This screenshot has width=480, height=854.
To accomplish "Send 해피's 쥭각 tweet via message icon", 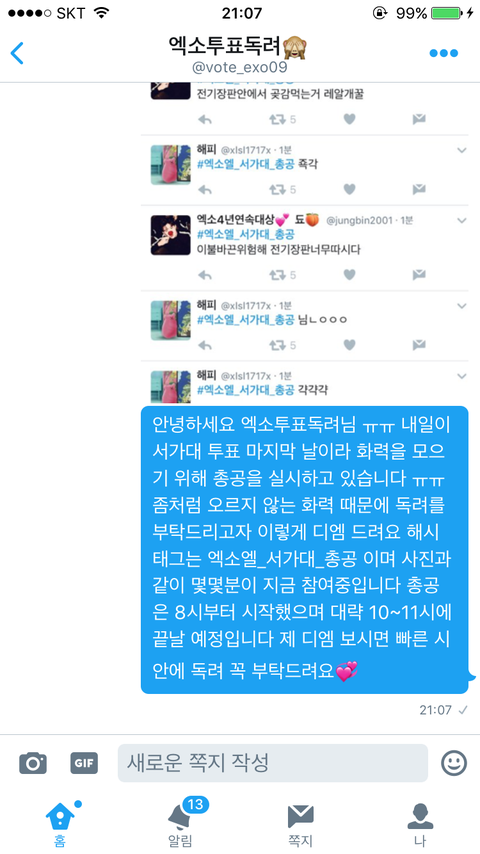I will click(x=418, y=190).
